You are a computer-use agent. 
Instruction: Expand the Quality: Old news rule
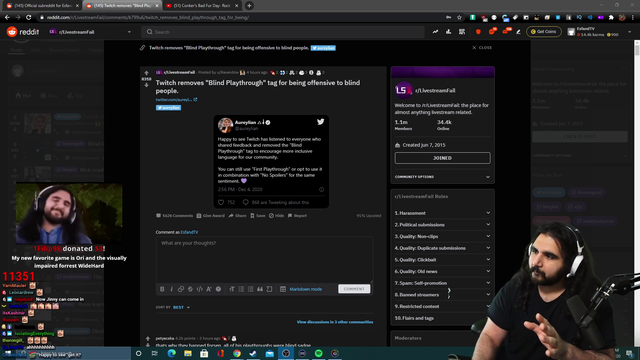click(x=442, y=271)
